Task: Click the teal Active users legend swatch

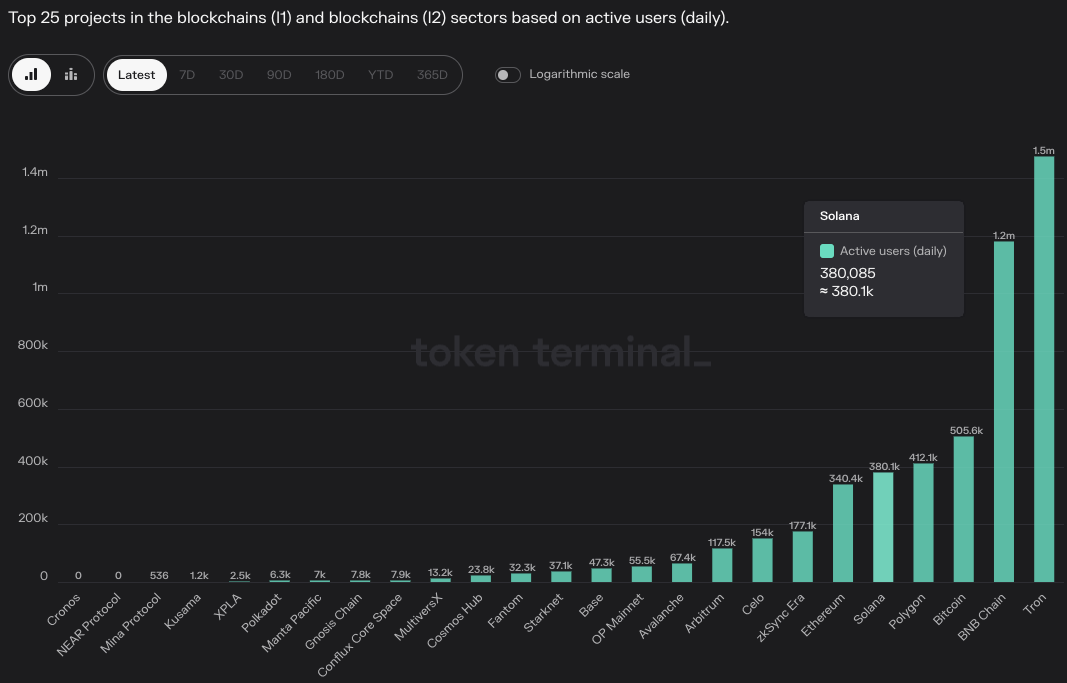Action: coord(827,251)
